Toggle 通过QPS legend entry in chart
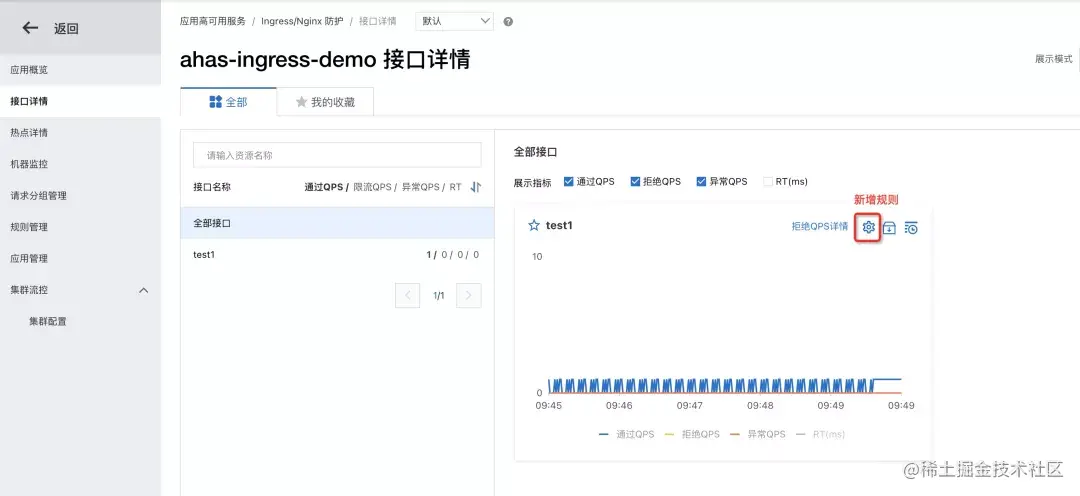This screenshot has height=496, width=1080. point(627,435)
